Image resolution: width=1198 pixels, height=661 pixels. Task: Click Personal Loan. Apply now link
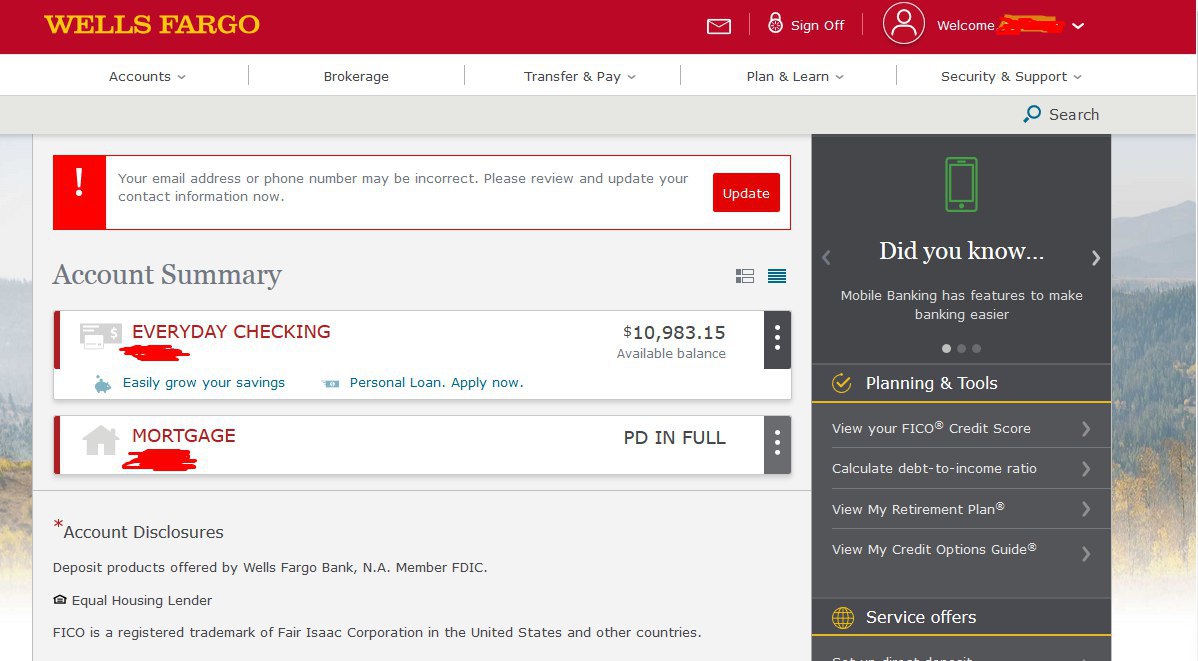click(x=436, y=383)
